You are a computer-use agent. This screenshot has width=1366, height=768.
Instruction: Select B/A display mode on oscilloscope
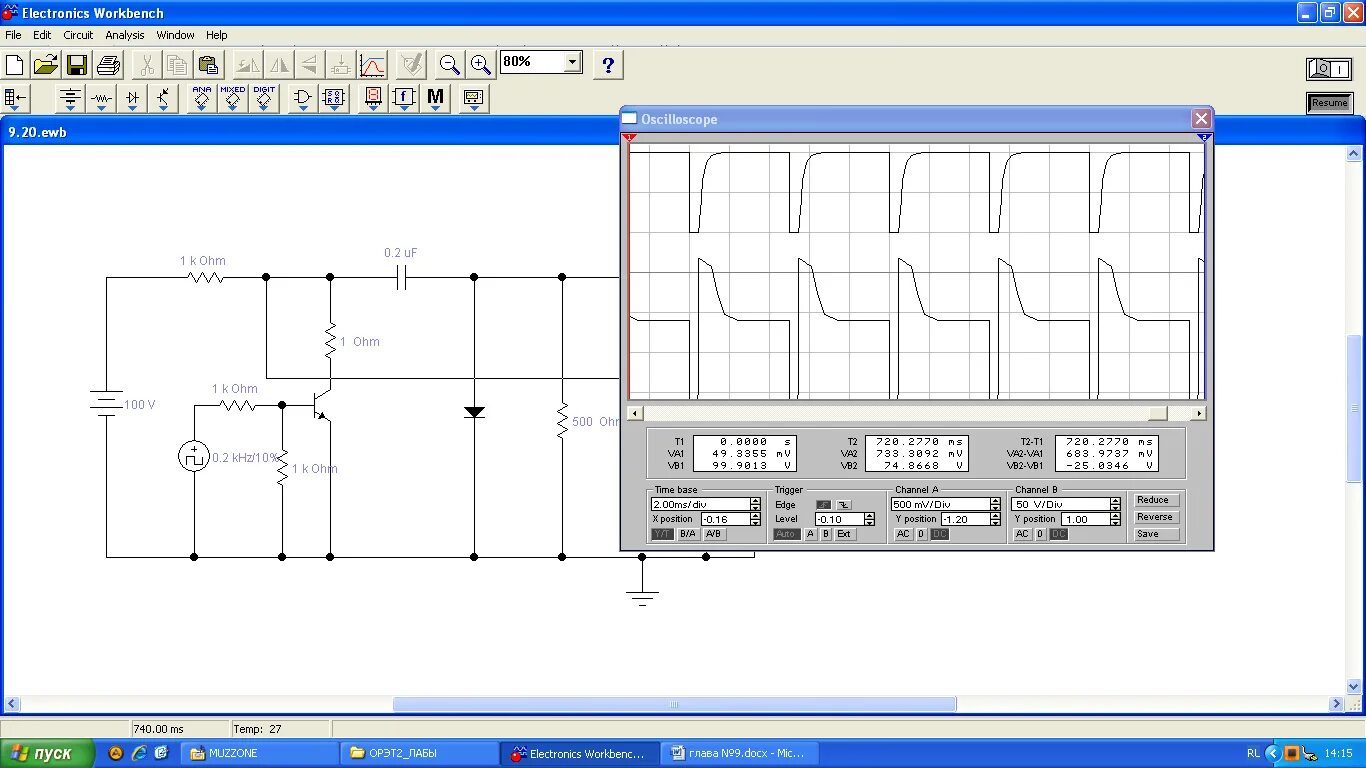(688, 534)
